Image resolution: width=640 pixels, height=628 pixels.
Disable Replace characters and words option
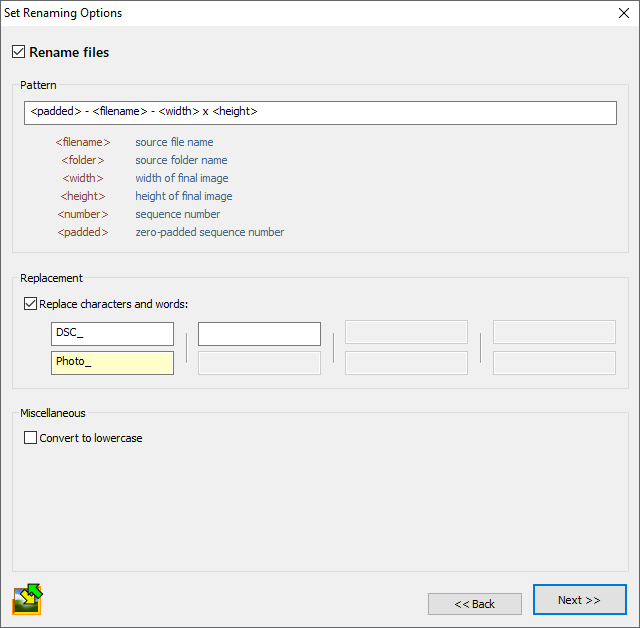pos(30,304)
